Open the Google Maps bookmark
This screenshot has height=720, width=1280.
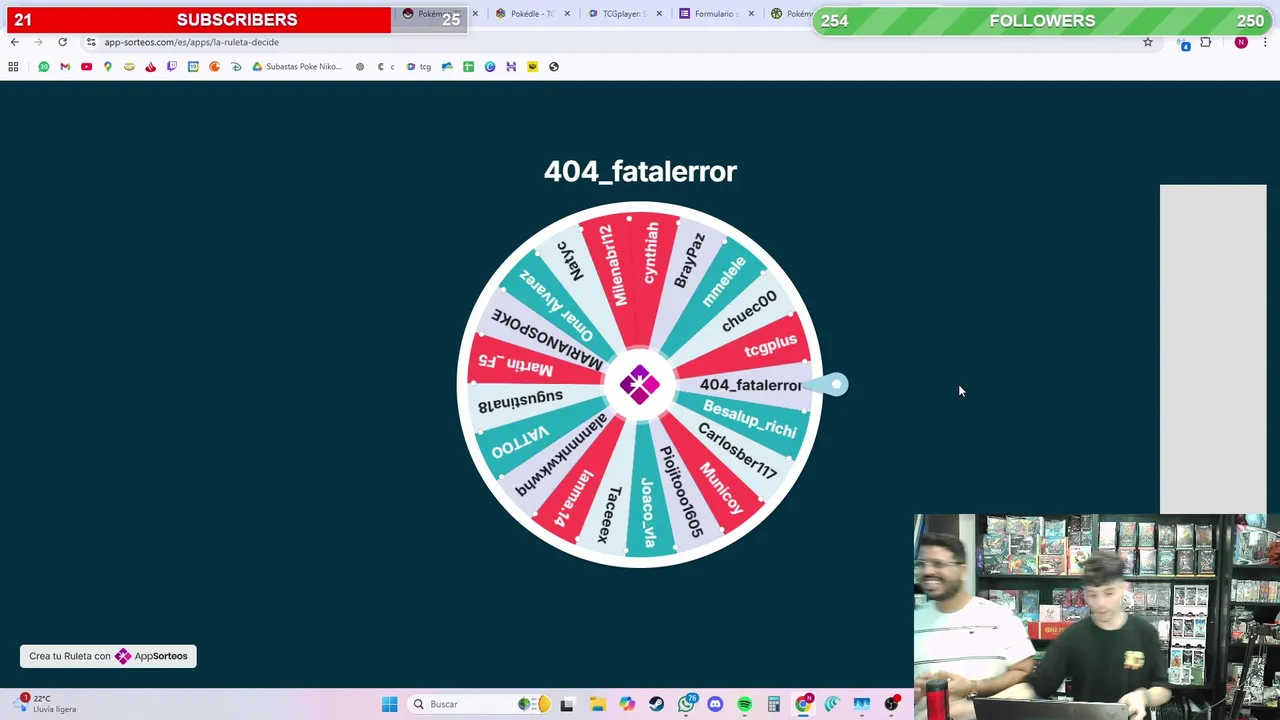point(108,67)
